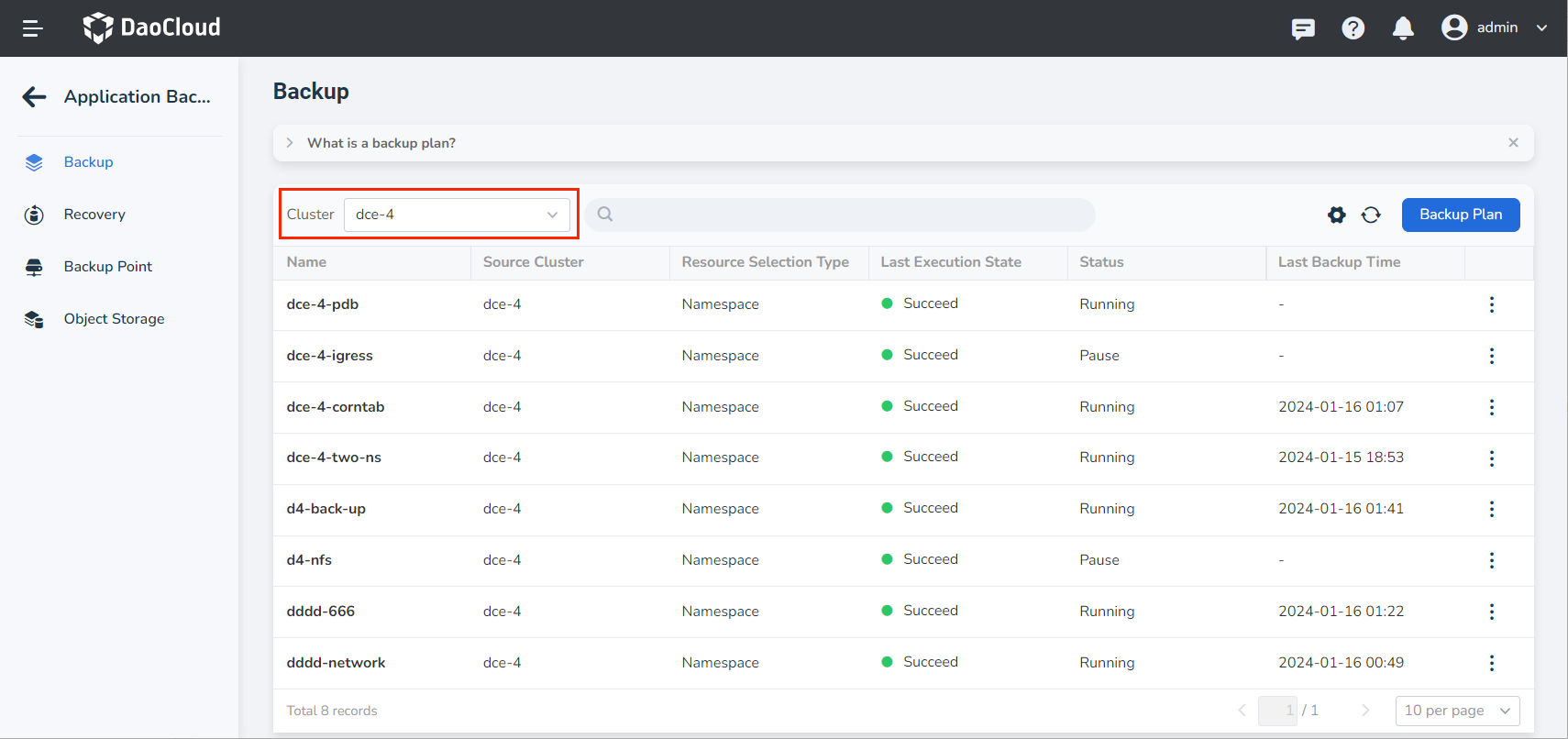Viewport: 1568px width, 739px height.
Task: Change the 10 per page selector
Action: pyautogui.click(x=1456, y=711)
